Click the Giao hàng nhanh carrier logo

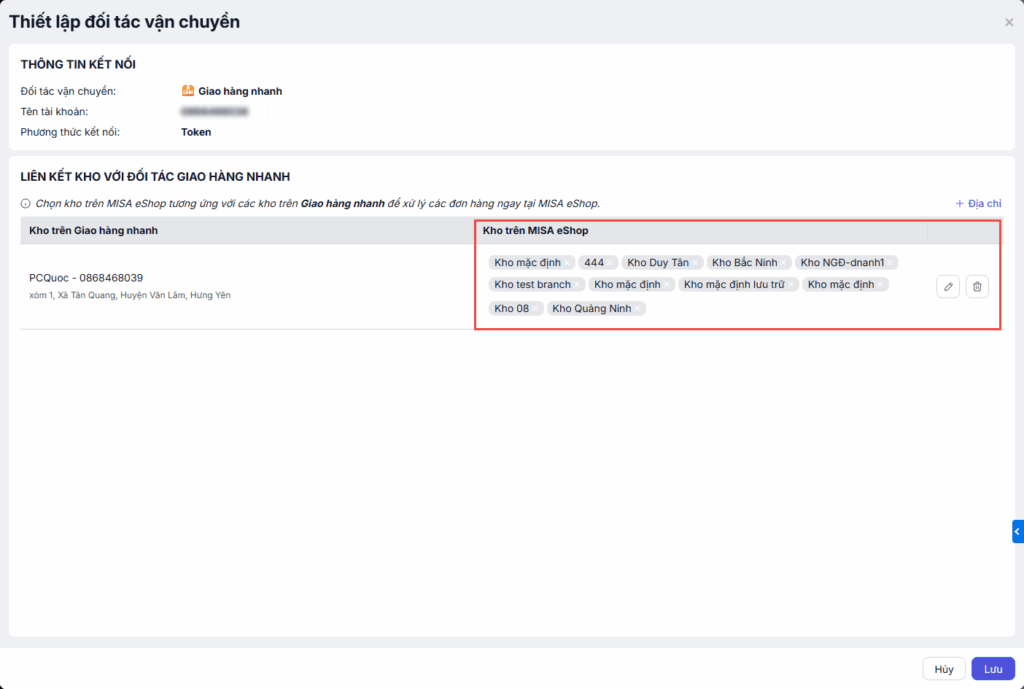tap(187, 91)
